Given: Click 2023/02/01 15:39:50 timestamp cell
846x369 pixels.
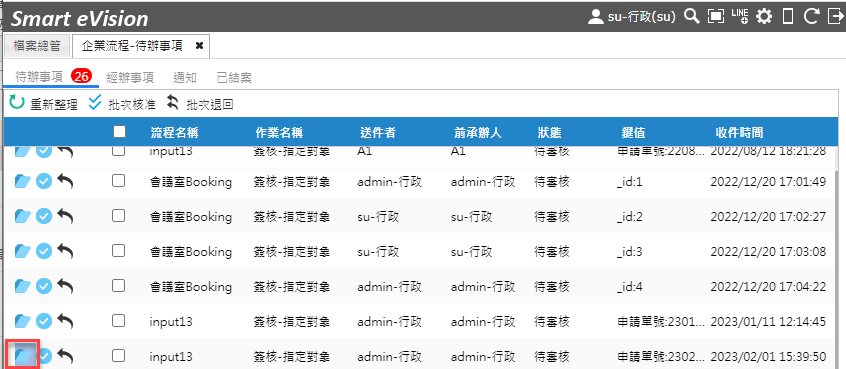Looking at the screenshot, I should [768, 356].
